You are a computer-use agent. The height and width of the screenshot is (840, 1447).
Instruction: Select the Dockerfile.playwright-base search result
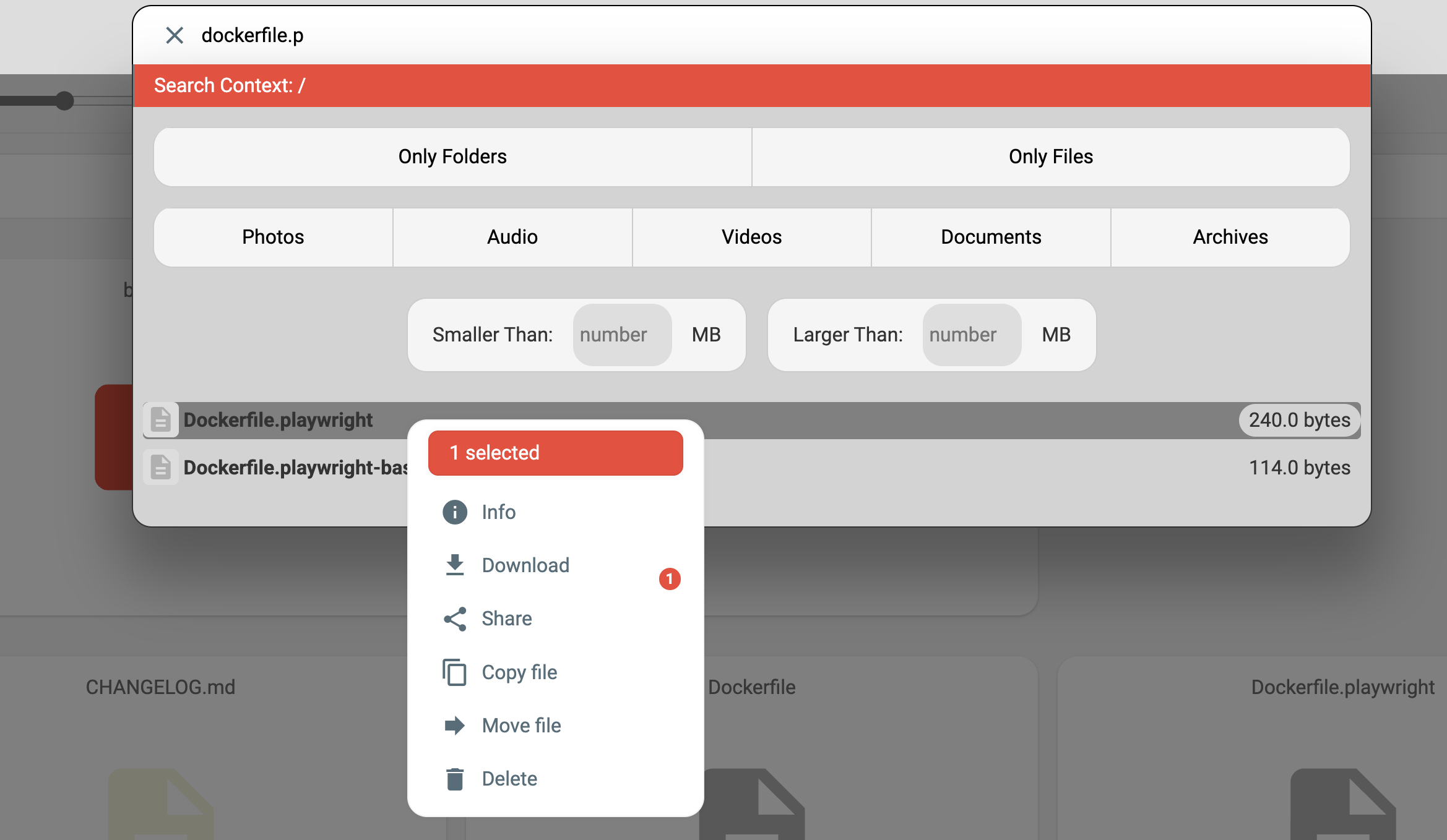point(751,468)
